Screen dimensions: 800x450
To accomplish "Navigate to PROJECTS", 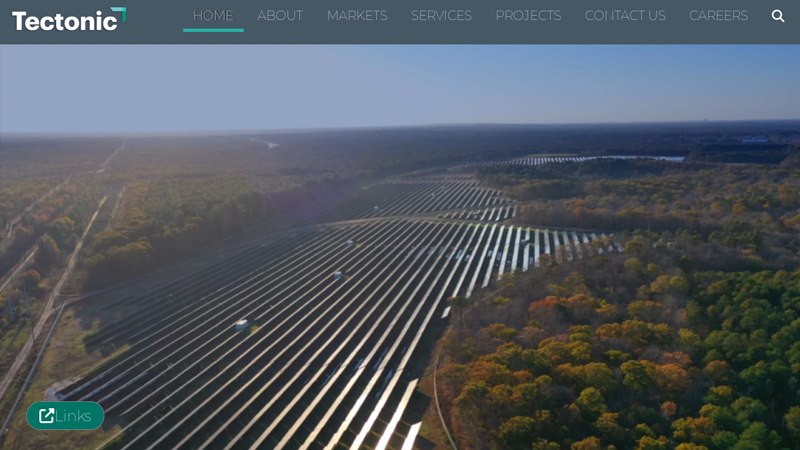I will [x=528, y=16].
